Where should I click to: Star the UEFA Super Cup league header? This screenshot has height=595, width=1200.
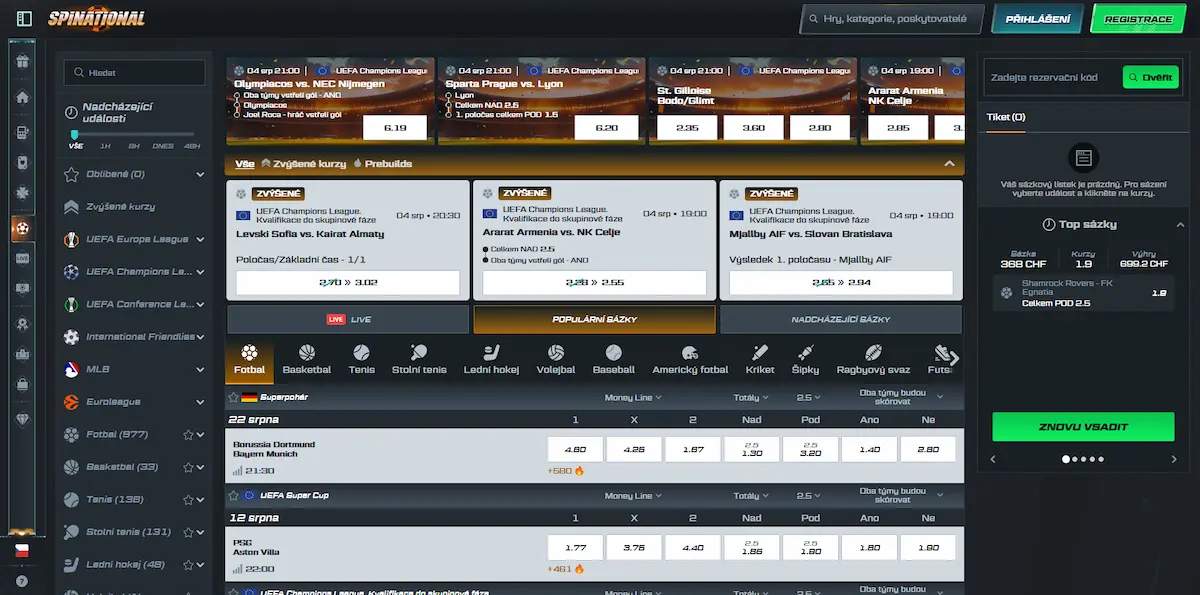coord(234,496)
